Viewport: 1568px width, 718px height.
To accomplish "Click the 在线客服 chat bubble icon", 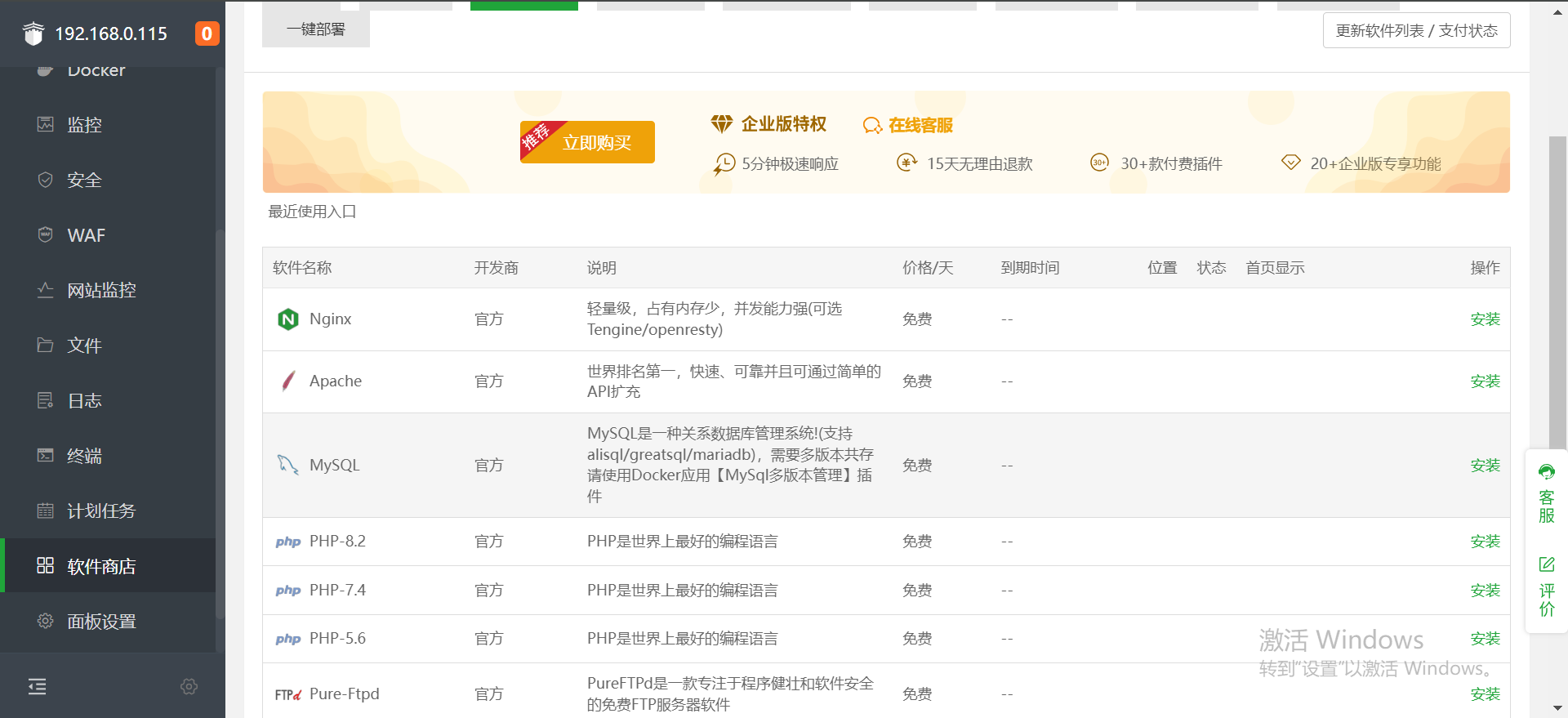I will [x=872, y=125].
